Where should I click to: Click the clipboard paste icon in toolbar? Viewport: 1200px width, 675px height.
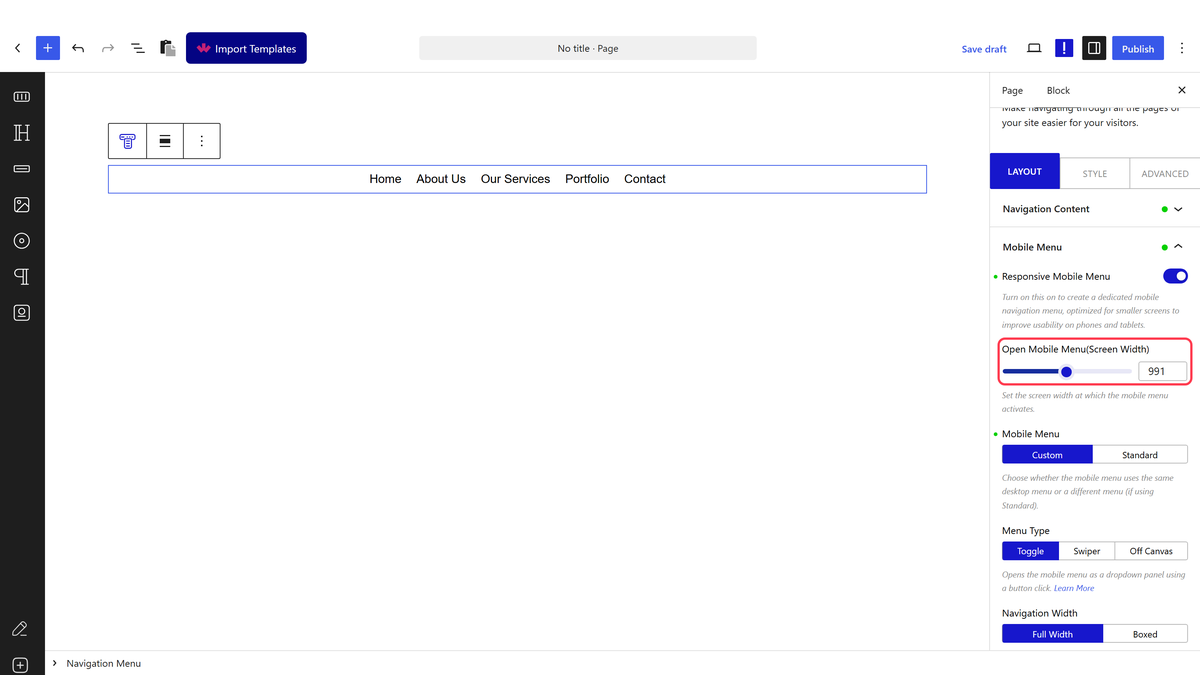[168, 48]
